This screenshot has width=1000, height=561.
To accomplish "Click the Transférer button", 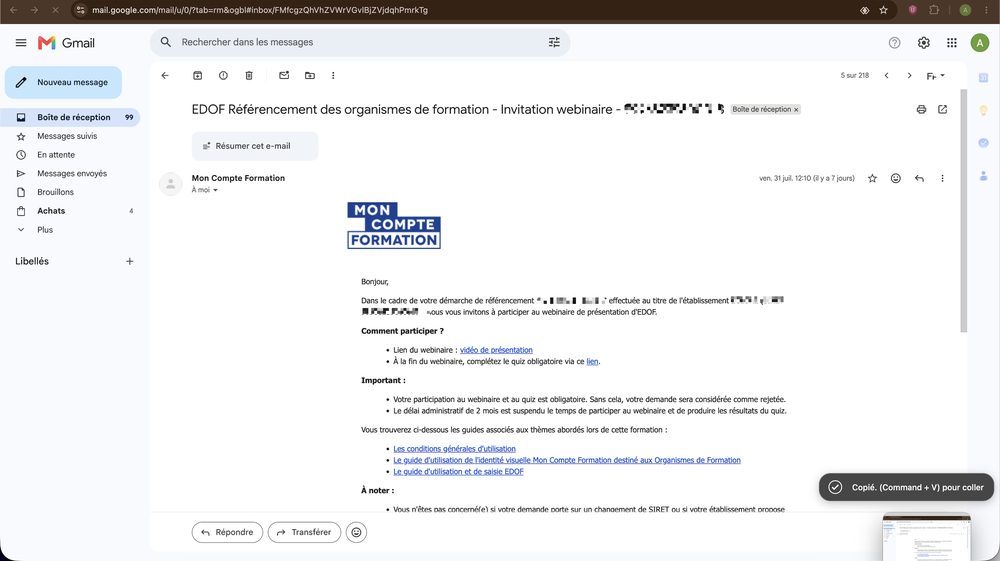I will tap(304, 532).
